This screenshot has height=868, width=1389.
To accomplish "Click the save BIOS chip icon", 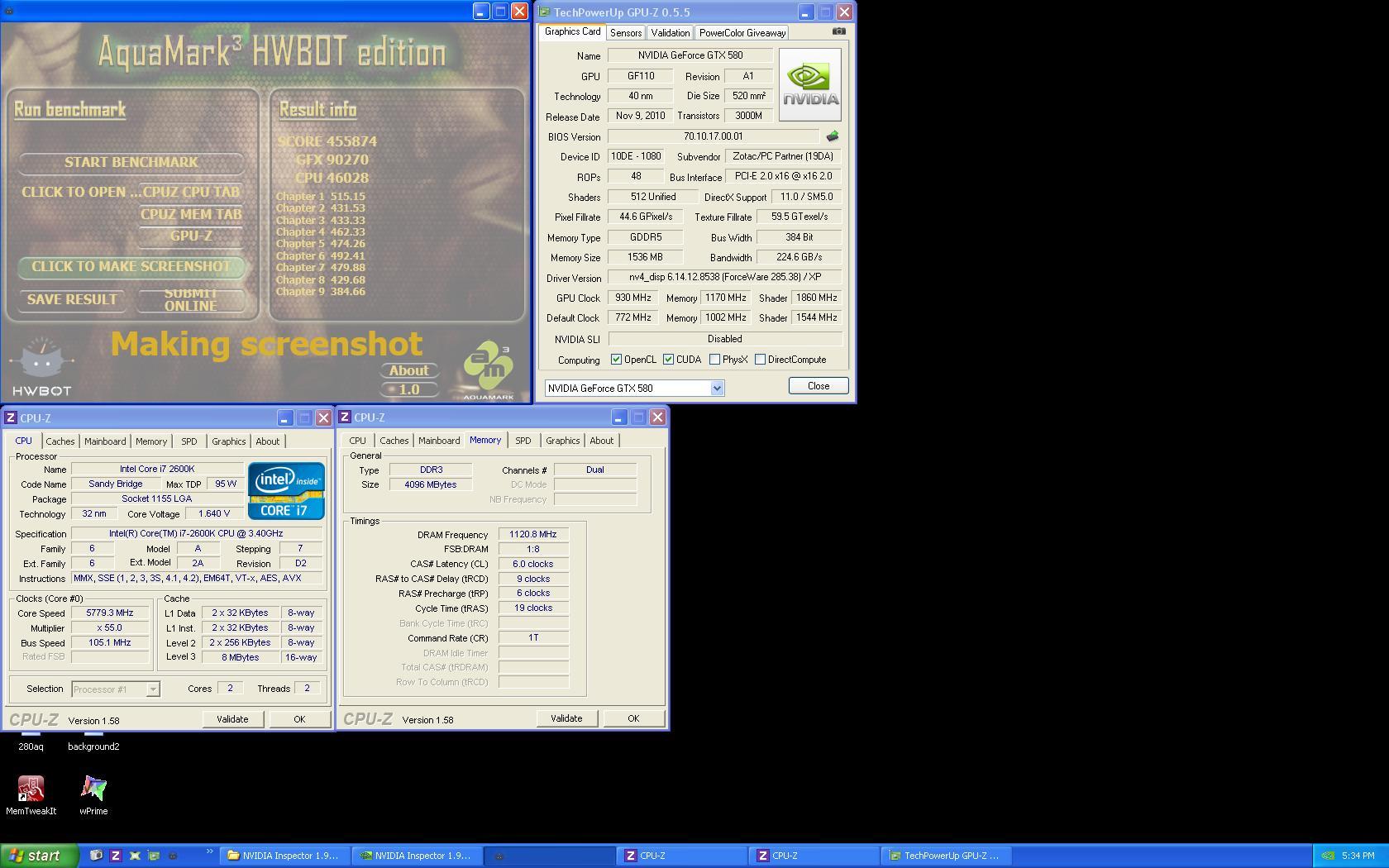I will (x=832, y=136).
